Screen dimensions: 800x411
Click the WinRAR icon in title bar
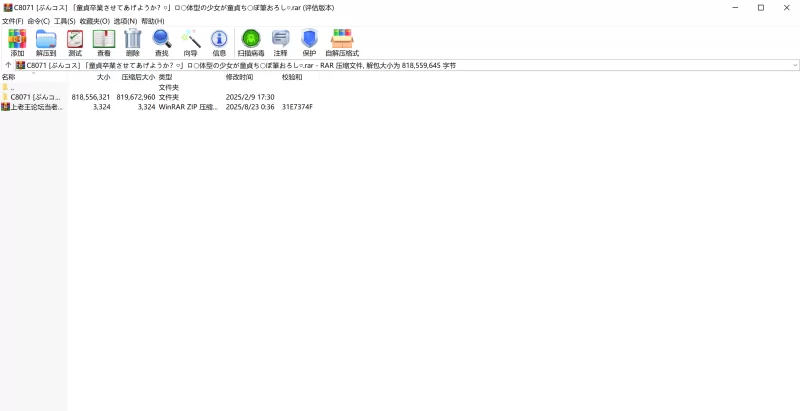8,8
